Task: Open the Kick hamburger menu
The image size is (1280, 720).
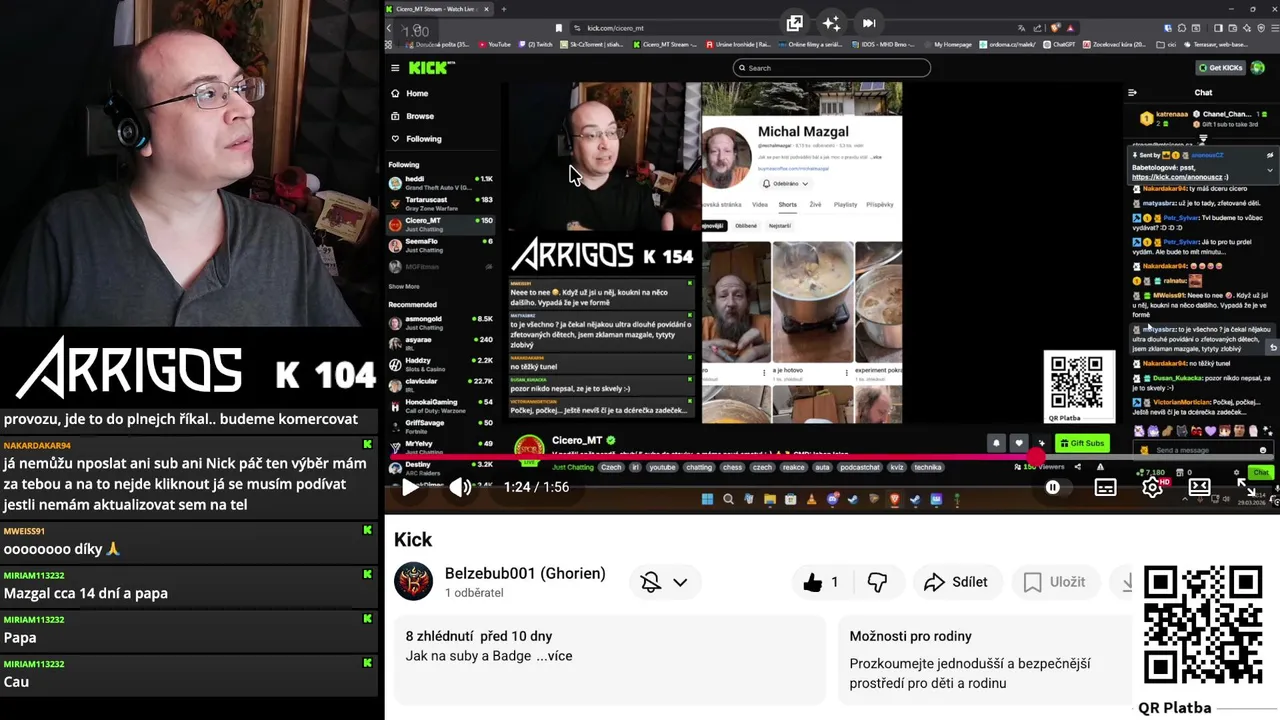Action: pyautogui.click(x=395, y=68)
